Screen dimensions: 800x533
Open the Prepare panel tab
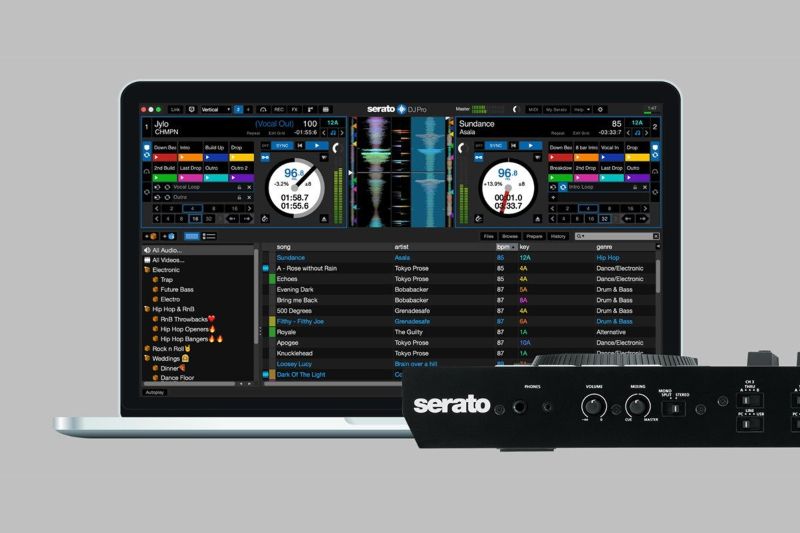[x=534, y=236]
